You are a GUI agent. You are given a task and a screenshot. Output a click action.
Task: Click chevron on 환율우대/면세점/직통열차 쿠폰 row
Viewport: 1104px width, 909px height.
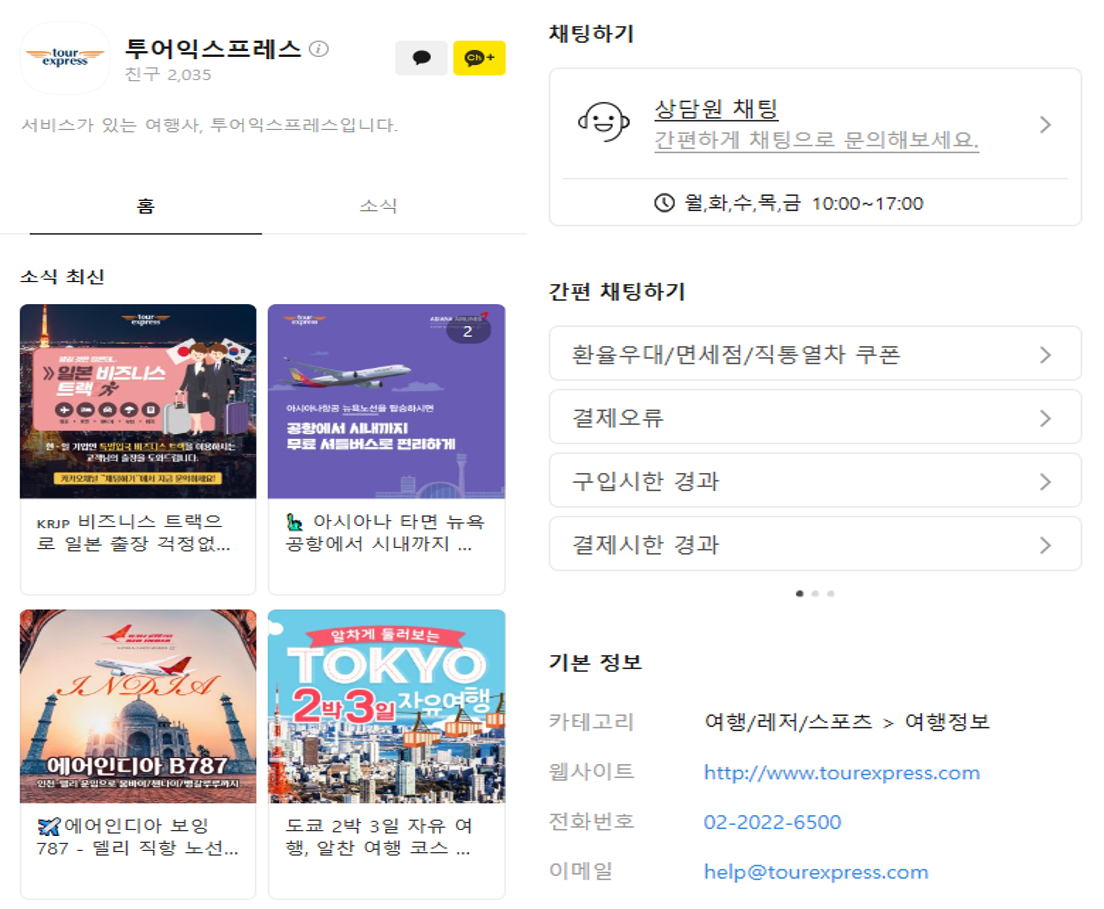pos(1046,355)
